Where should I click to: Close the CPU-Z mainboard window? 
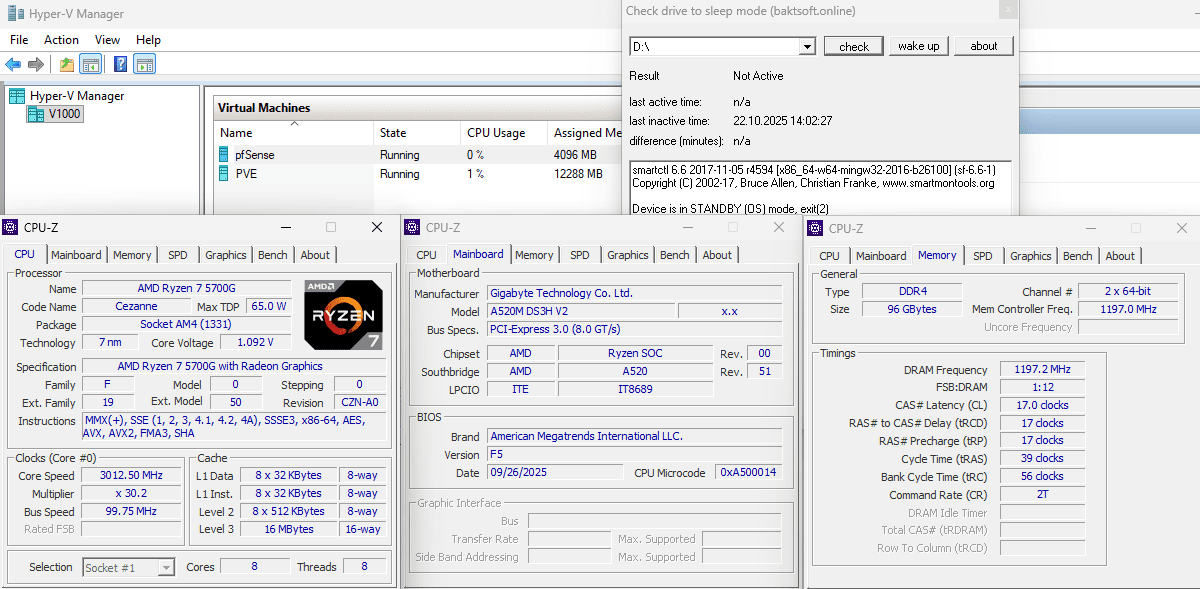tap(779, 228)
